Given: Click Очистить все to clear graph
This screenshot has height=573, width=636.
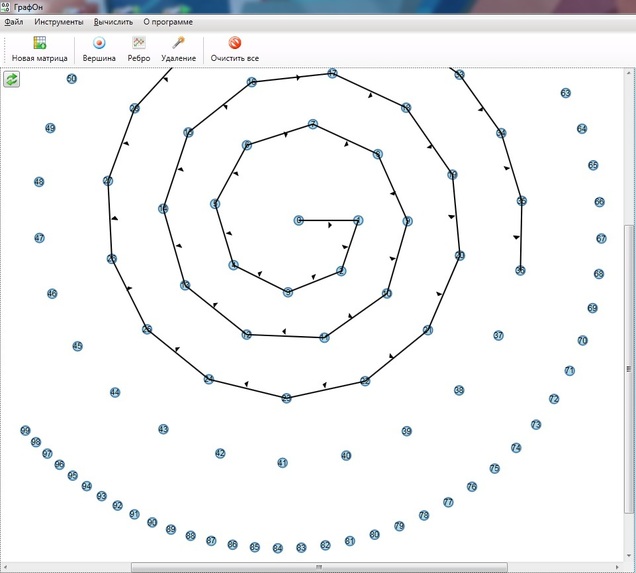Looking at the screenshot, I should coord(234,49).
